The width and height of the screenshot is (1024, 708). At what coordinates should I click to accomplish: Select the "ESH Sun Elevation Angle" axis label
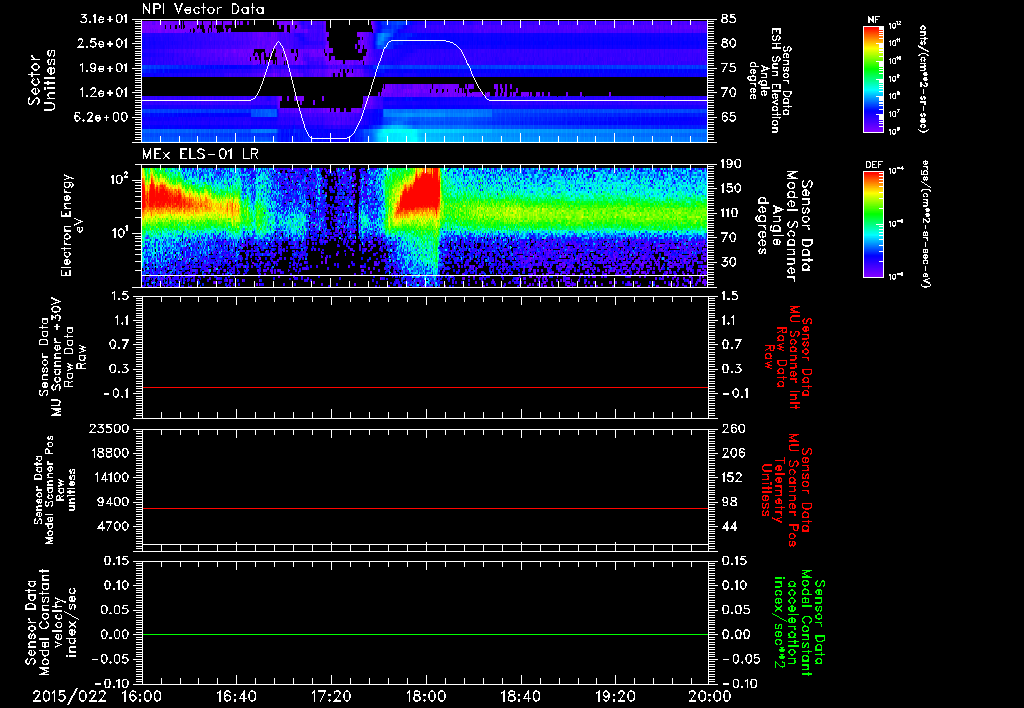pos(771,80)
